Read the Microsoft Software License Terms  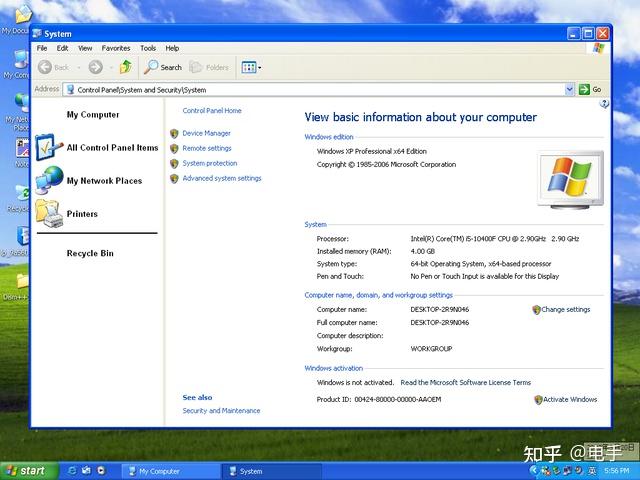coord(466,382)
